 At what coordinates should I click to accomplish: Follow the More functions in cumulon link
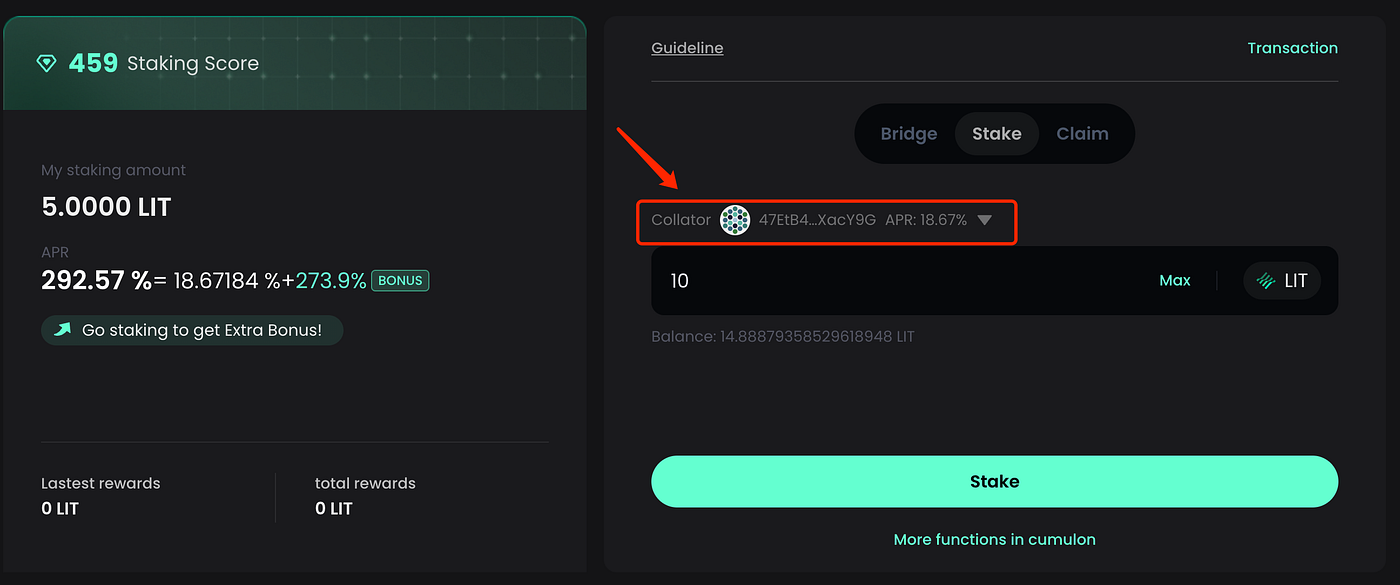994,539
